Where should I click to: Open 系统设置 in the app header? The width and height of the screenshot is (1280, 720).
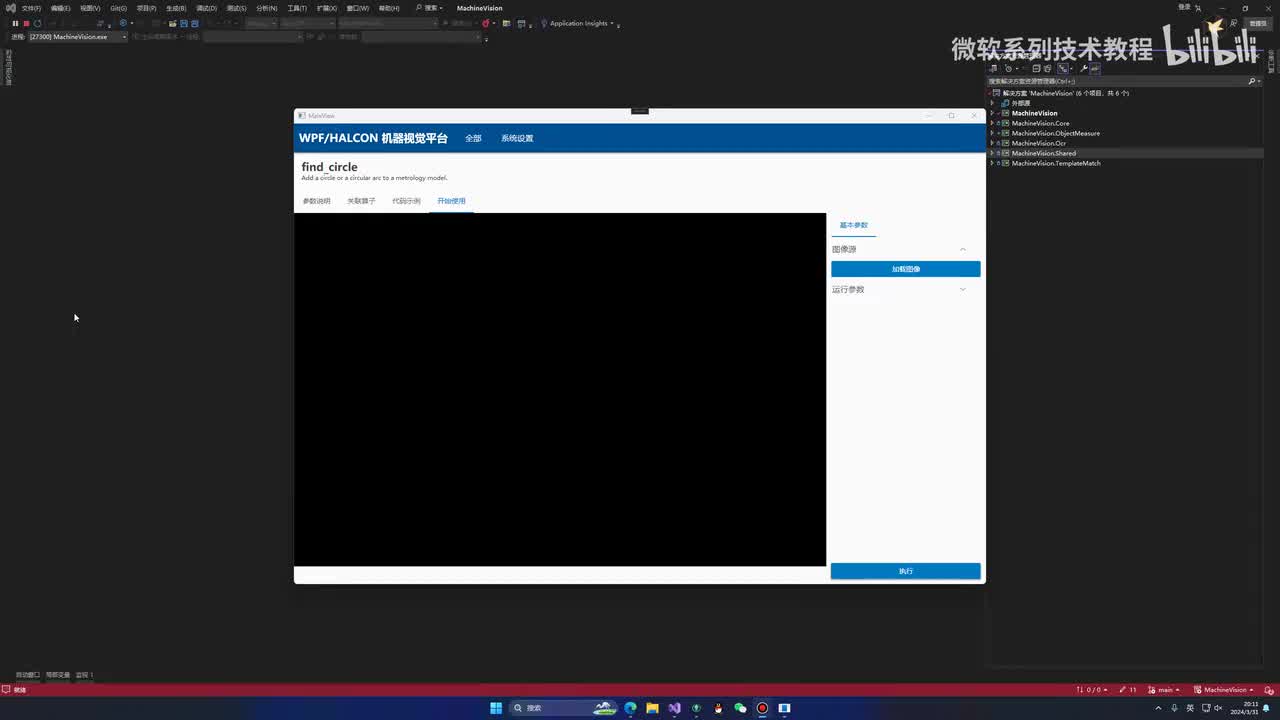point(517,138)
